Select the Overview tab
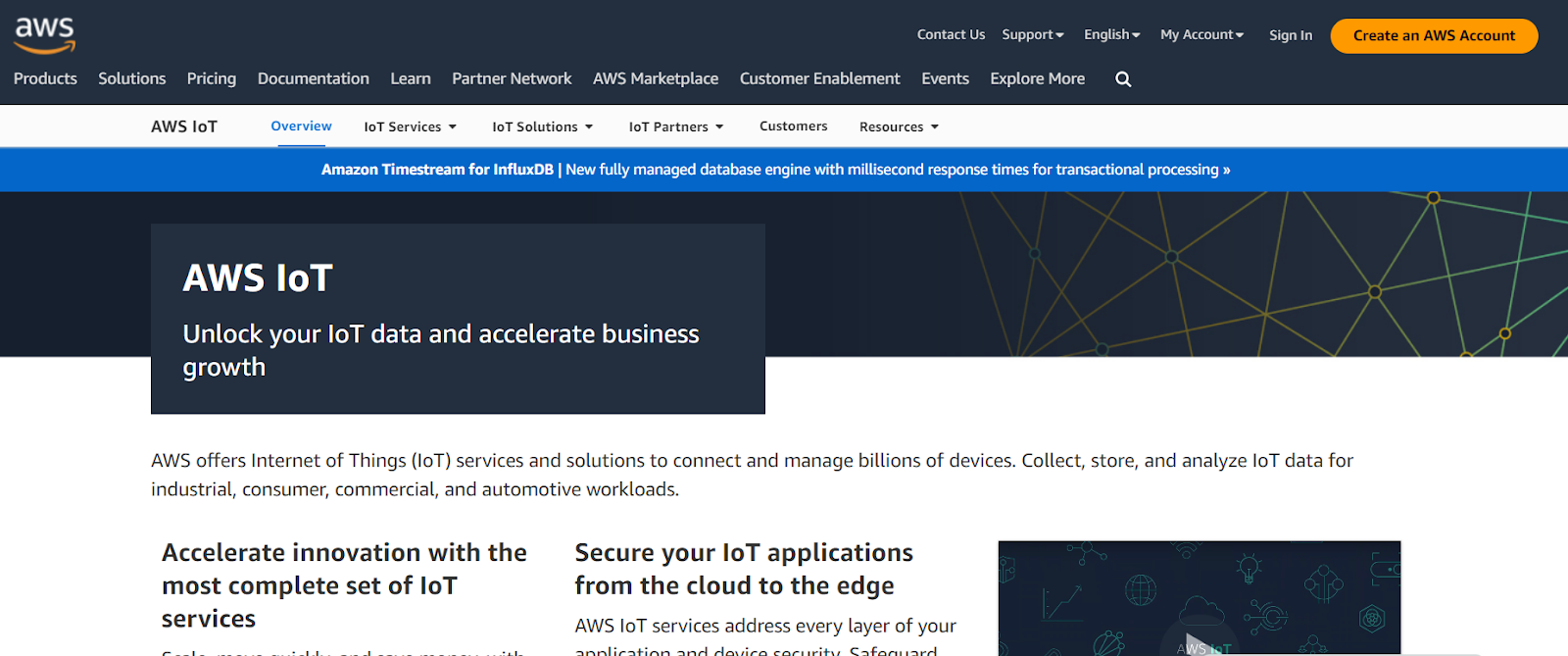 click(302, 126)
